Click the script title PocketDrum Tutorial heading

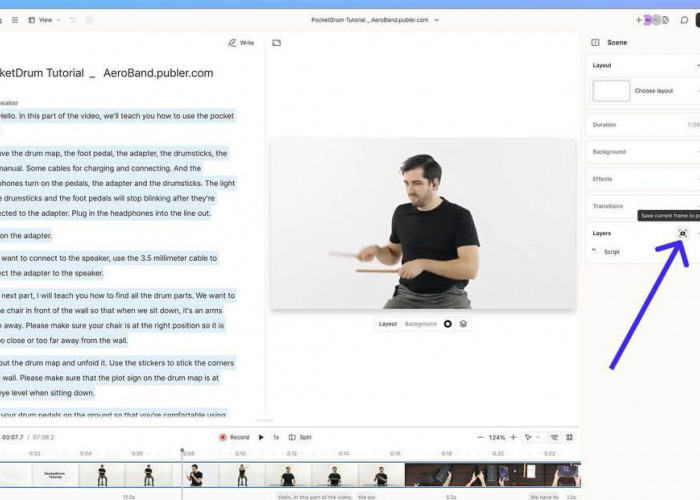point(107,73)
